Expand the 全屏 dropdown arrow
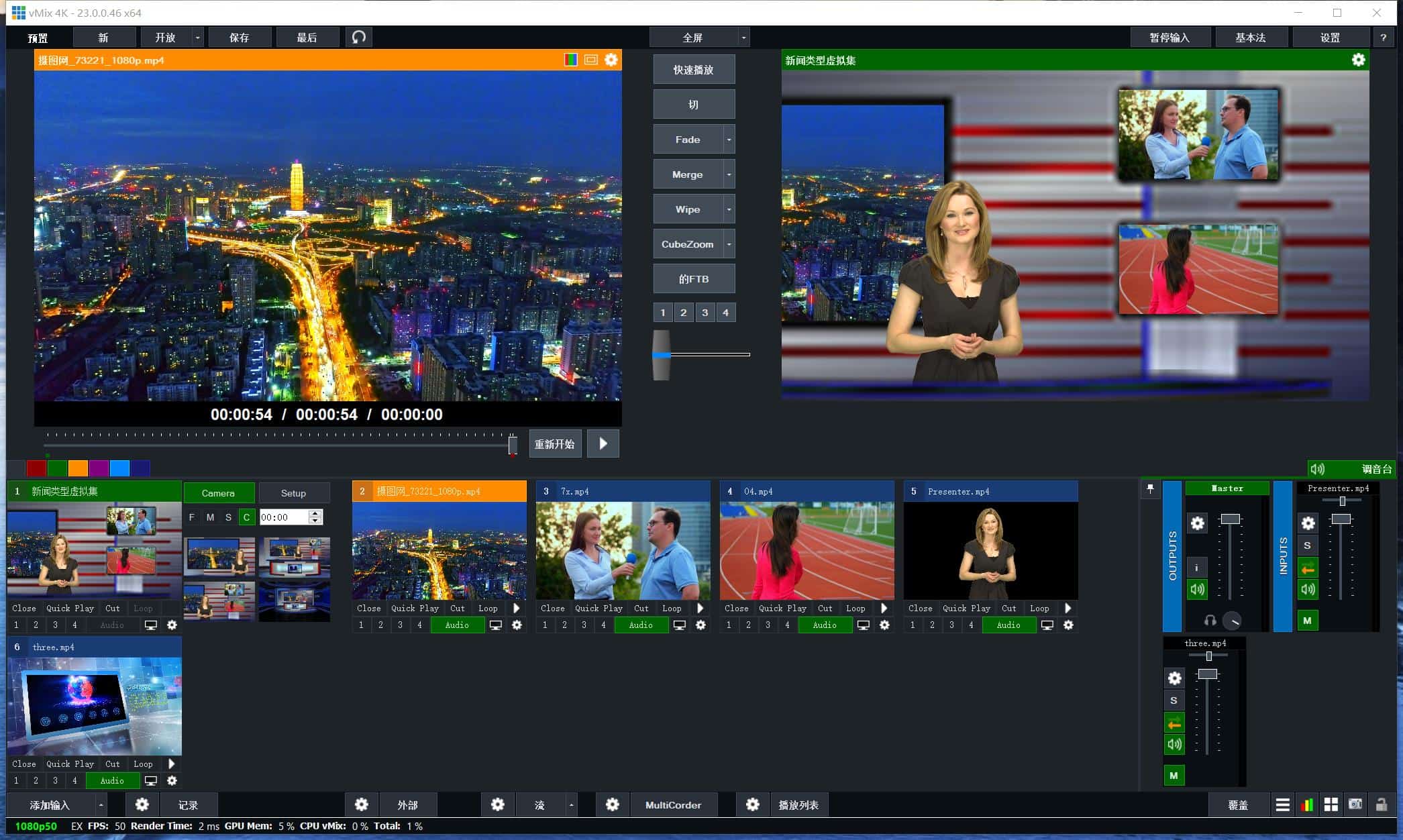1403x840 pixels. tap(743, 38)
